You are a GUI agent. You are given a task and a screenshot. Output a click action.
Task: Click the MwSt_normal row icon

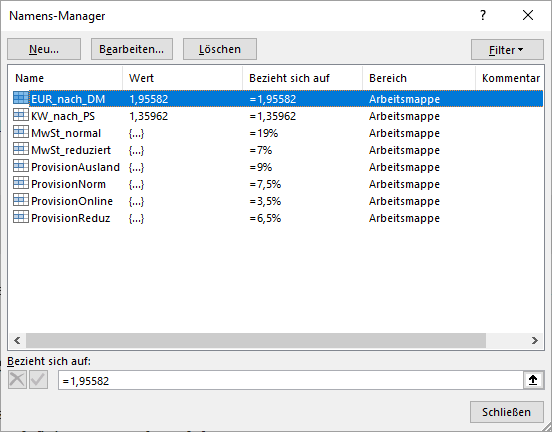pyautogui.click(x=21, y=132)
